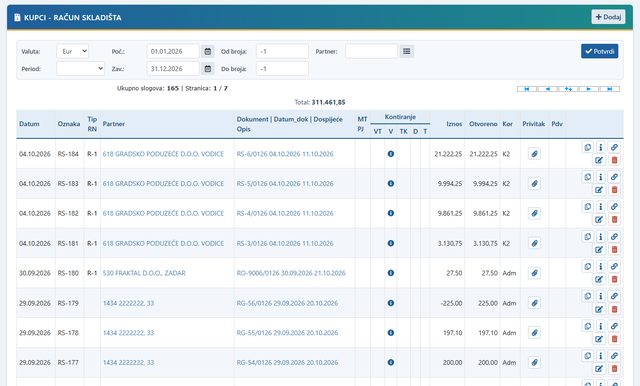The height and width of the screenshot is (386, 640).
Task: Open the attachment for RS-180
Action: [x=534, y=273]
